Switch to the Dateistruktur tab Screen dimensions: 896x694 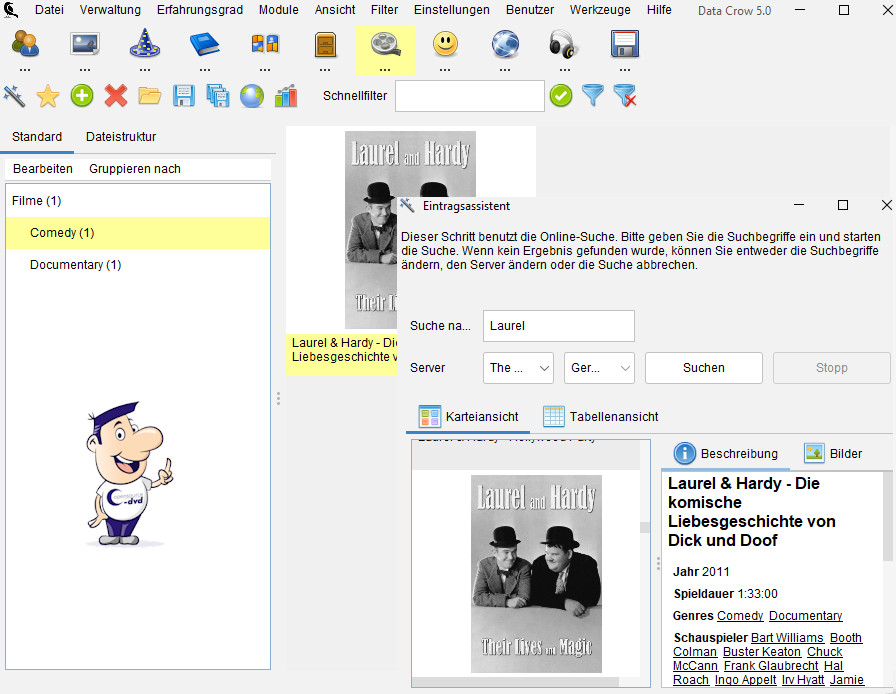121,137
